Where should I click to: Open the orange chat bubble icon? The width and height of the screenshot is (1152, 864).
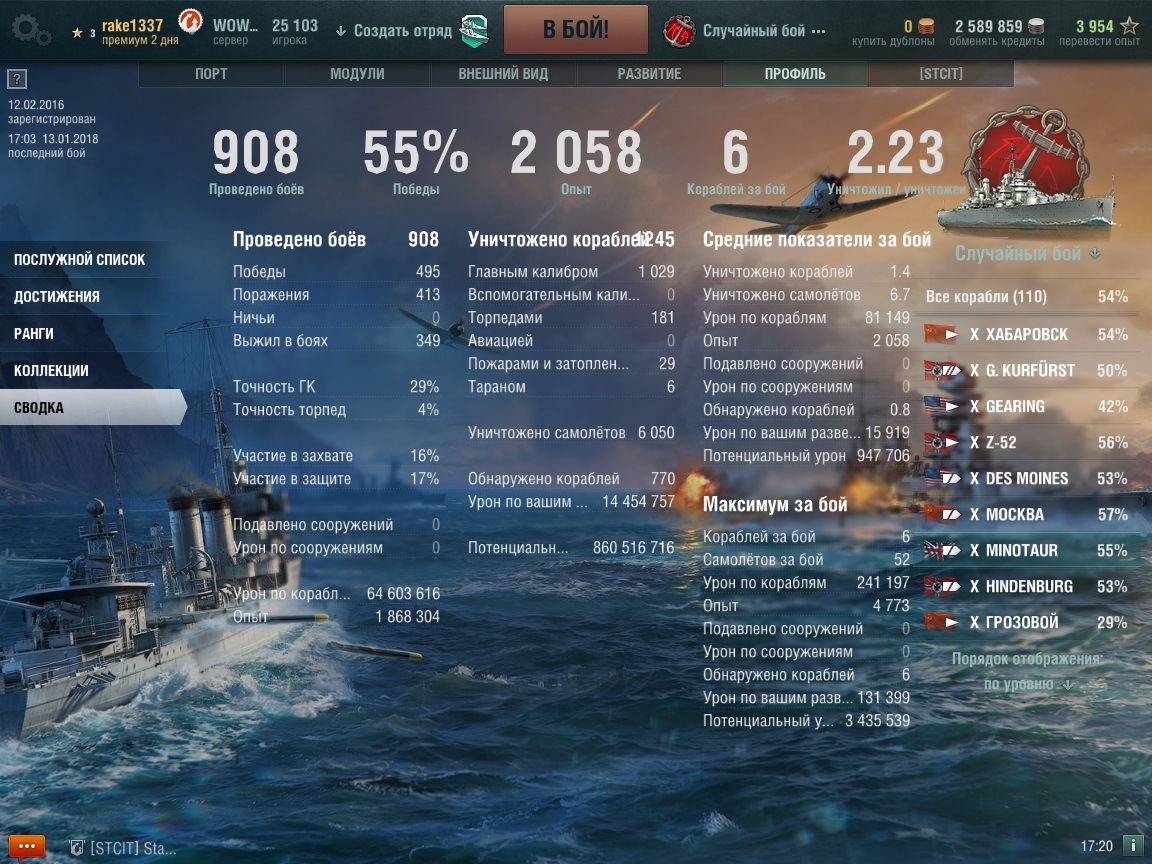tap(27, 847)
